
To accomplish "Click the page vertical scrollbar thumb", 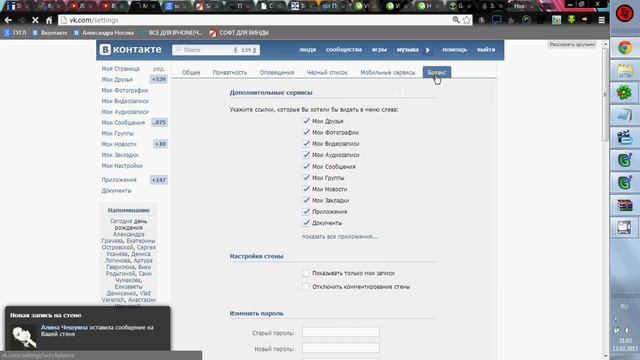I will [x=605, y=96].
